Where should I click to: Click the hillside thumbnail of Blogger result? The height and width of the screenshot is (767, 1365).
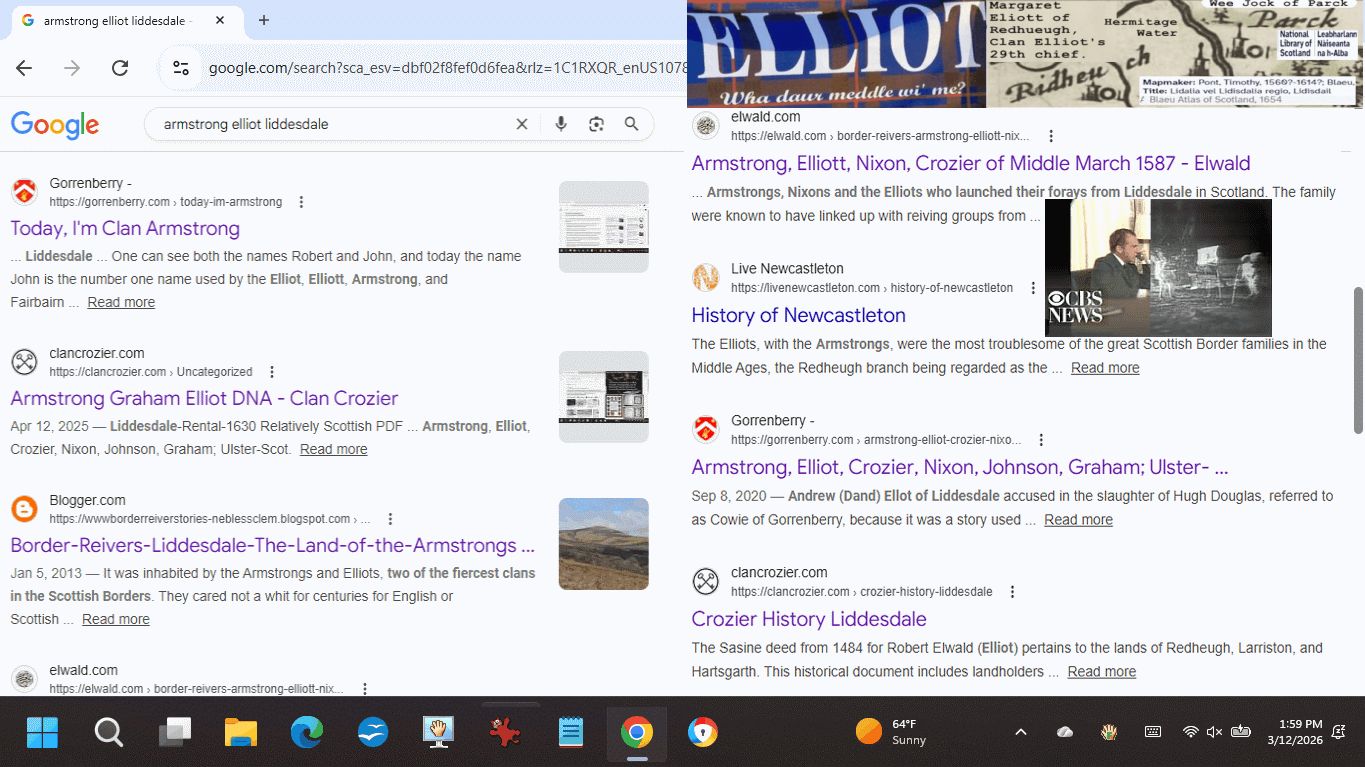[603, 544]
